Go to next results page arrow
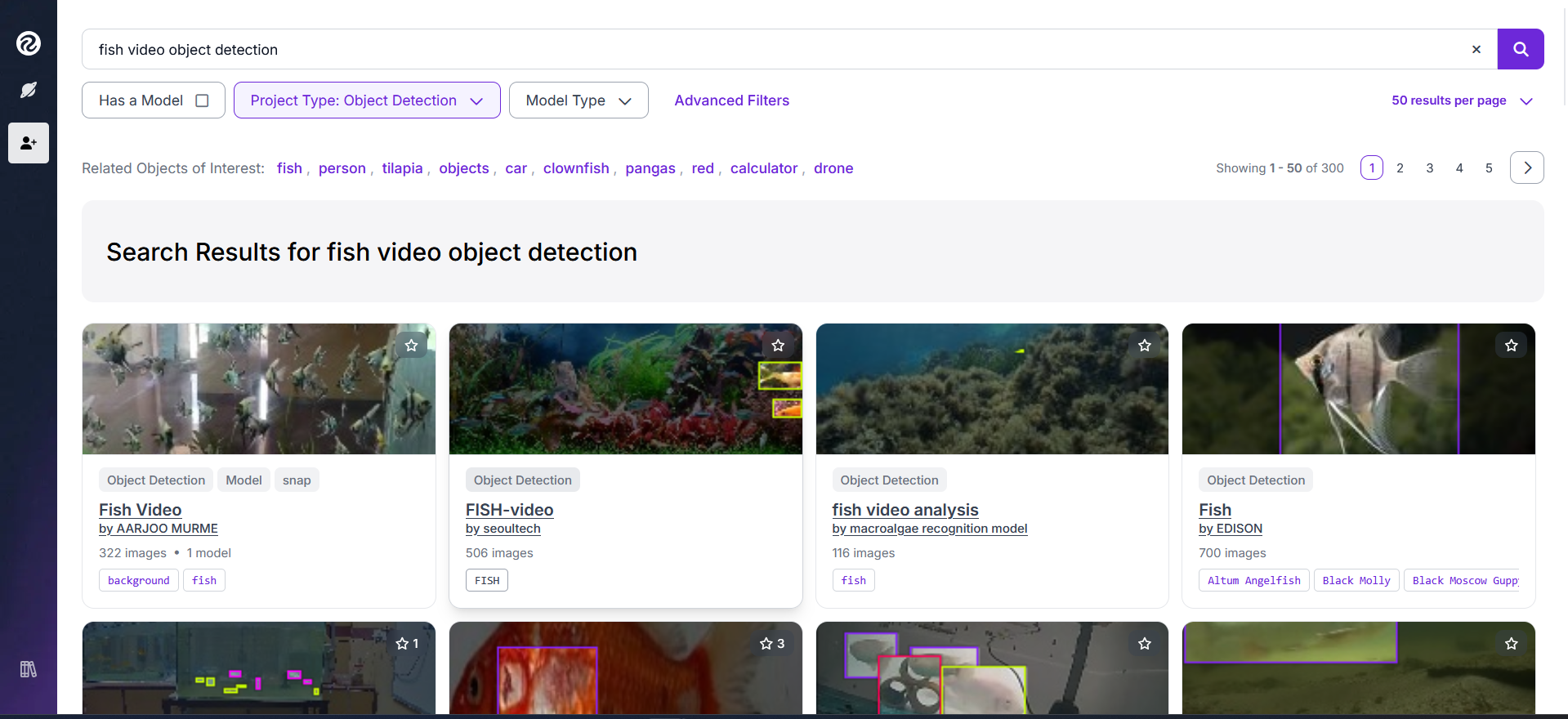 click(x=1527, y=167)
